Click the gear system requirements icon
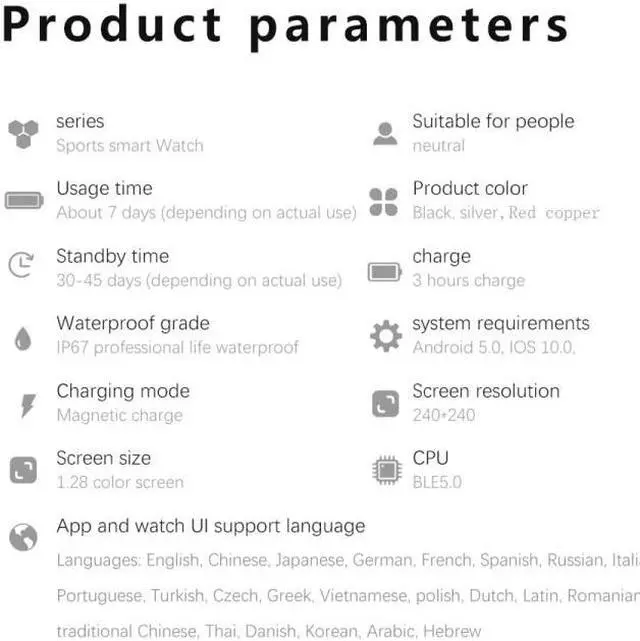The image size is (640, 641). coord(386,336)
